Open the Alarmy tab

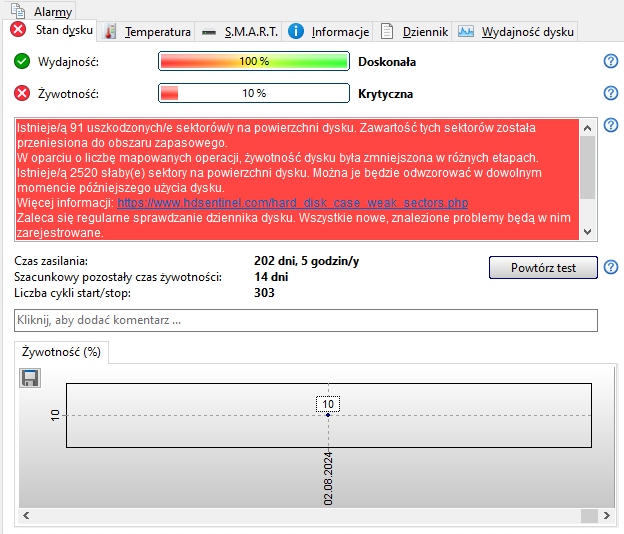pos(42,11)
